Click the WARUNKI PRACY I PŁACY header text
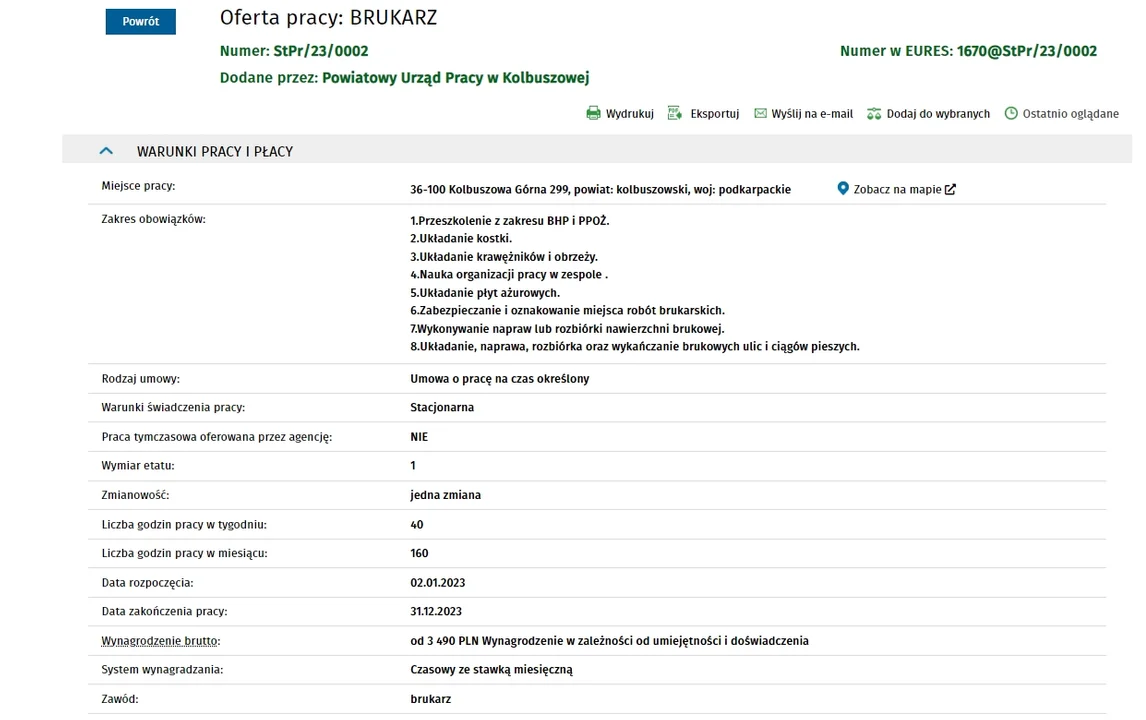 (215, 151)
